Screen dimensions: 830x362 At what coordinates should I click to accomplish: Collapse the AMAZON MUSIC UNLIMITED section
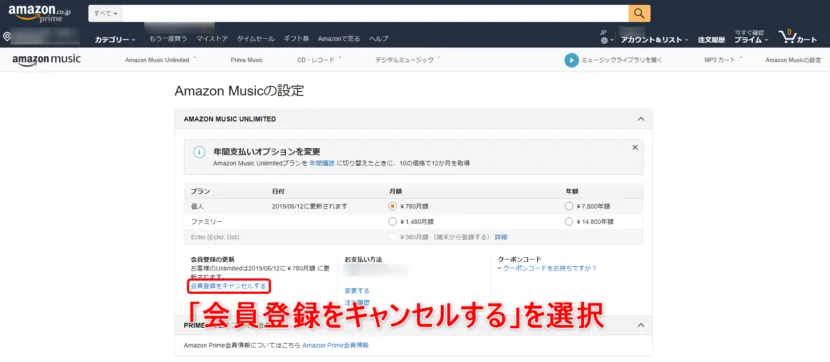point(641,119)
